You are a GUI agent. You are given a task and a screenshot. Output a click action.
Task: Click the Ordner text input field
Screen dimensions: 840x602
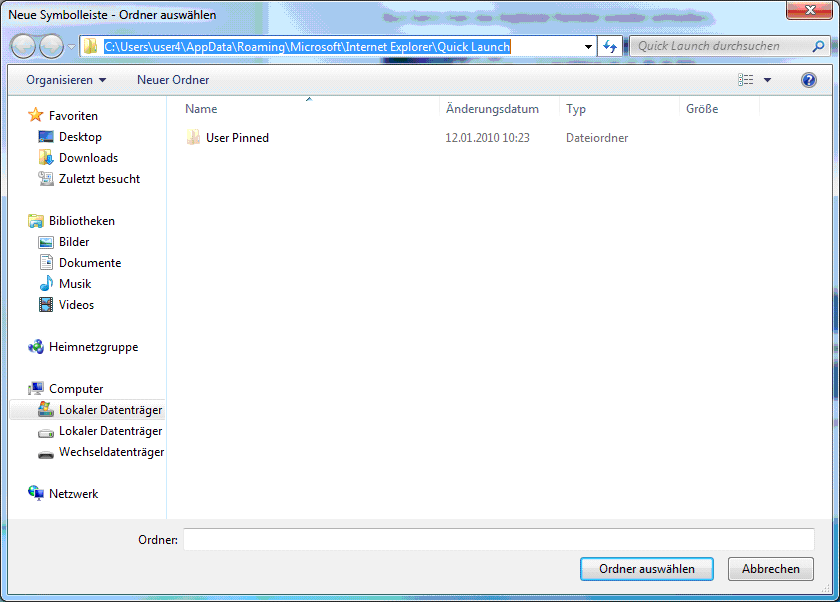pyautogui.click(x=498, y=540)
